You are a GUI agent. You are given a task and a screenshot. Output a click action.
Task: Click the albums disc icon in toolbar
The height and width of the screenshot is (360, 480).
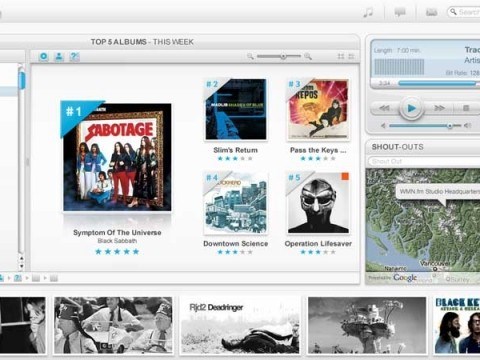[44, 57]
